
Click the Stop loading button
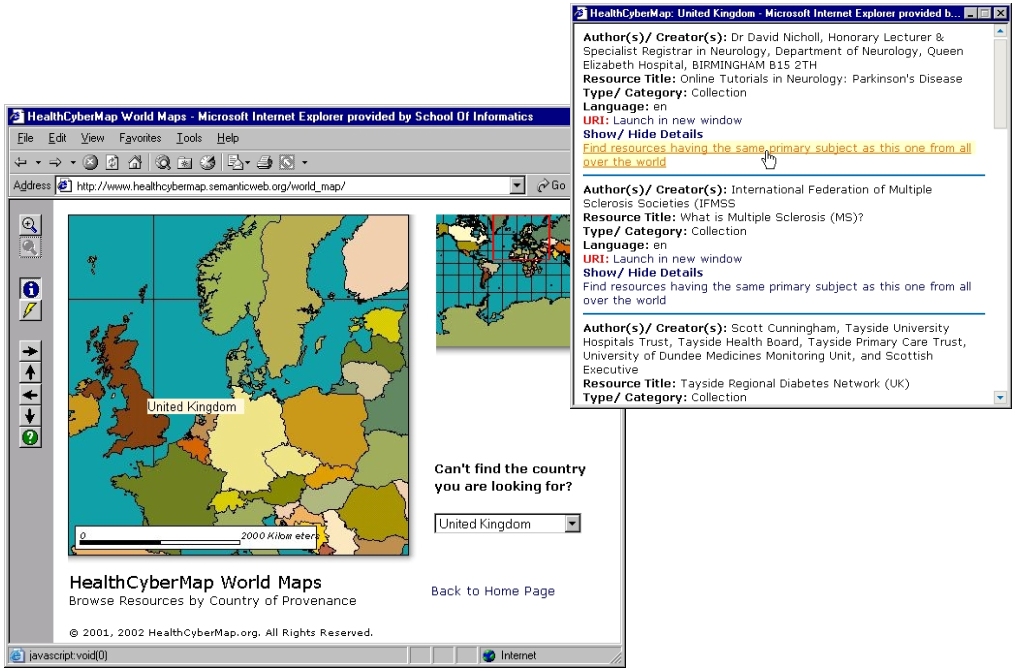91,162
